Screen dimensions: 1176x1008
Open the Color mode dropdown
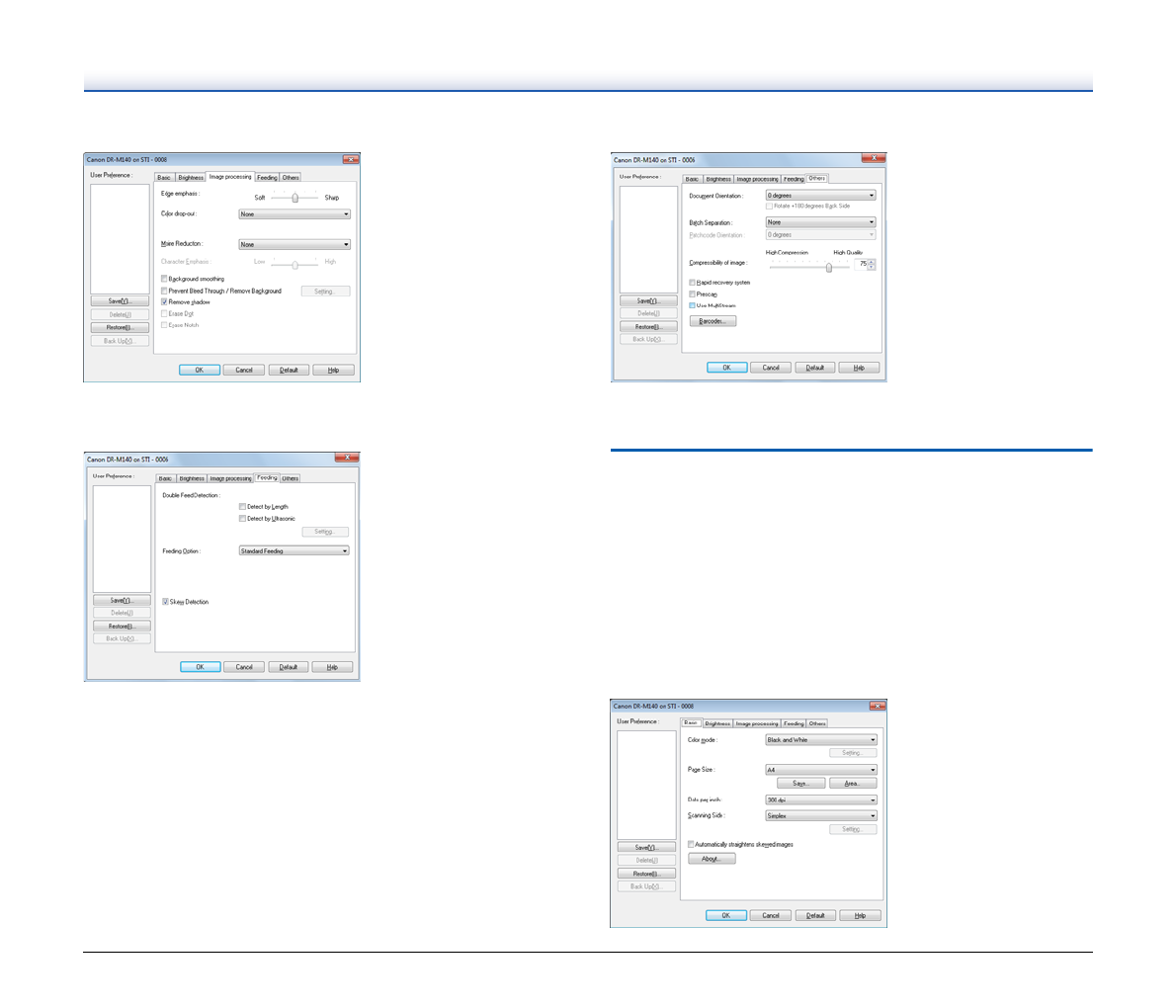pyautogui.click(x=821, y=740)
